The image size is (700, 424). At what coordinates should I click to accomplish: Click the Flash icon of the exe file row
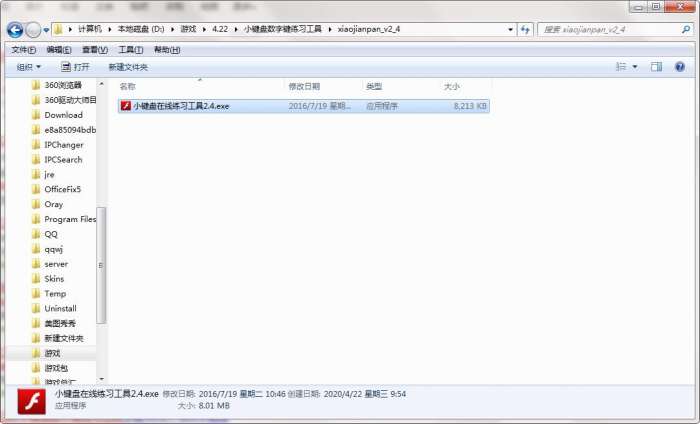(126, 106)
